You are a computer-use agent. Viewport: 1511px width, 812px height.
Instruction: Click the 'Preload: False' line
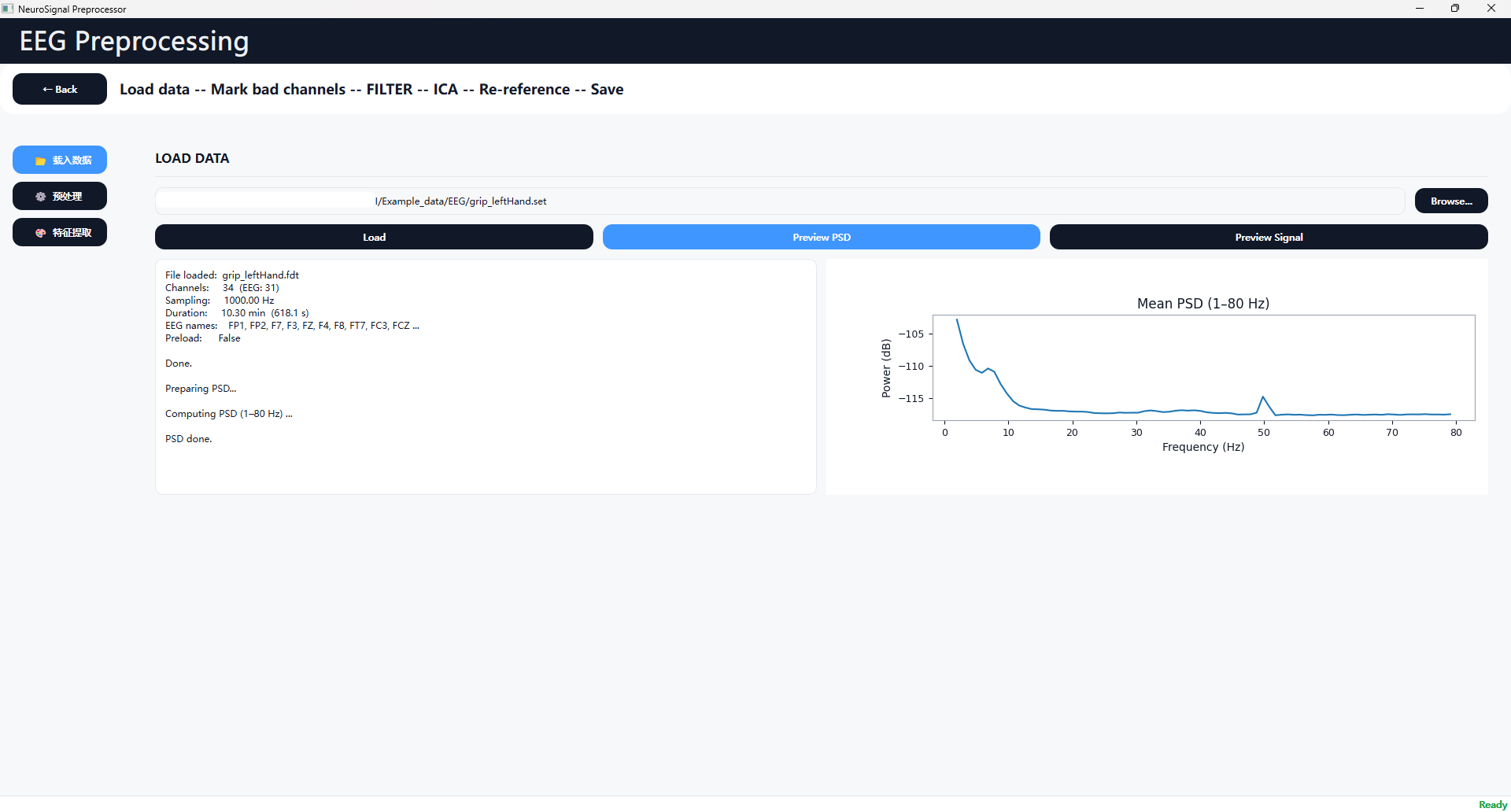(x=203, y=338)
